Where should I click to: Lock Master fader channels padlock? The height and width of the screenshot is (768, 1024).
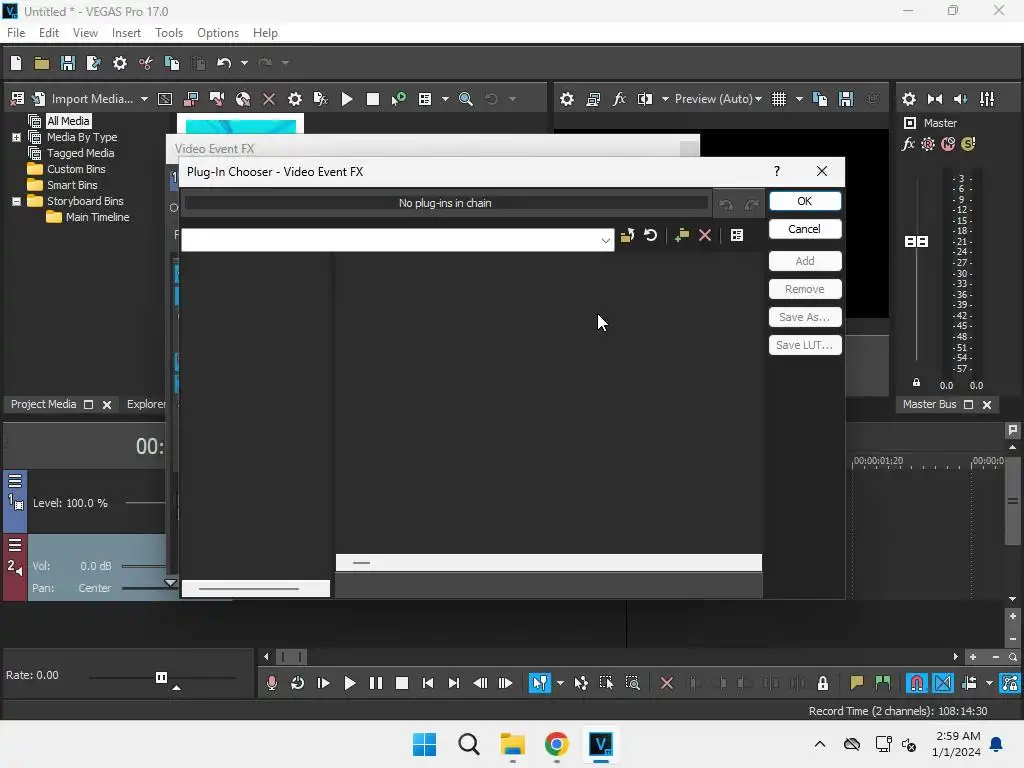coord(916,383)
